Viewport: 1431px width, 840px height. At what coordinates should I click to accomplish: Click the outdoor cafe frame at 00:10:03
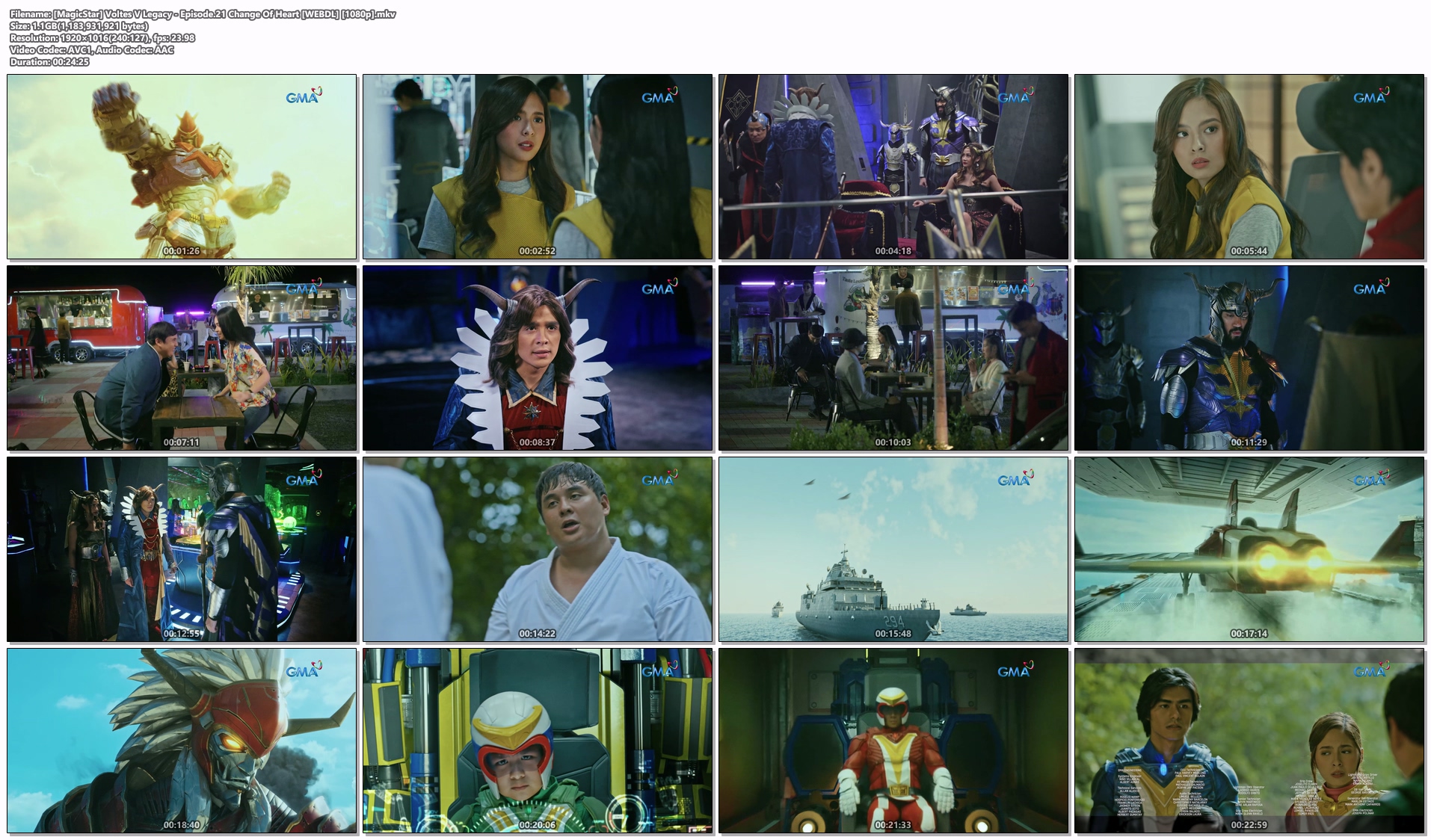pos(893,358)
